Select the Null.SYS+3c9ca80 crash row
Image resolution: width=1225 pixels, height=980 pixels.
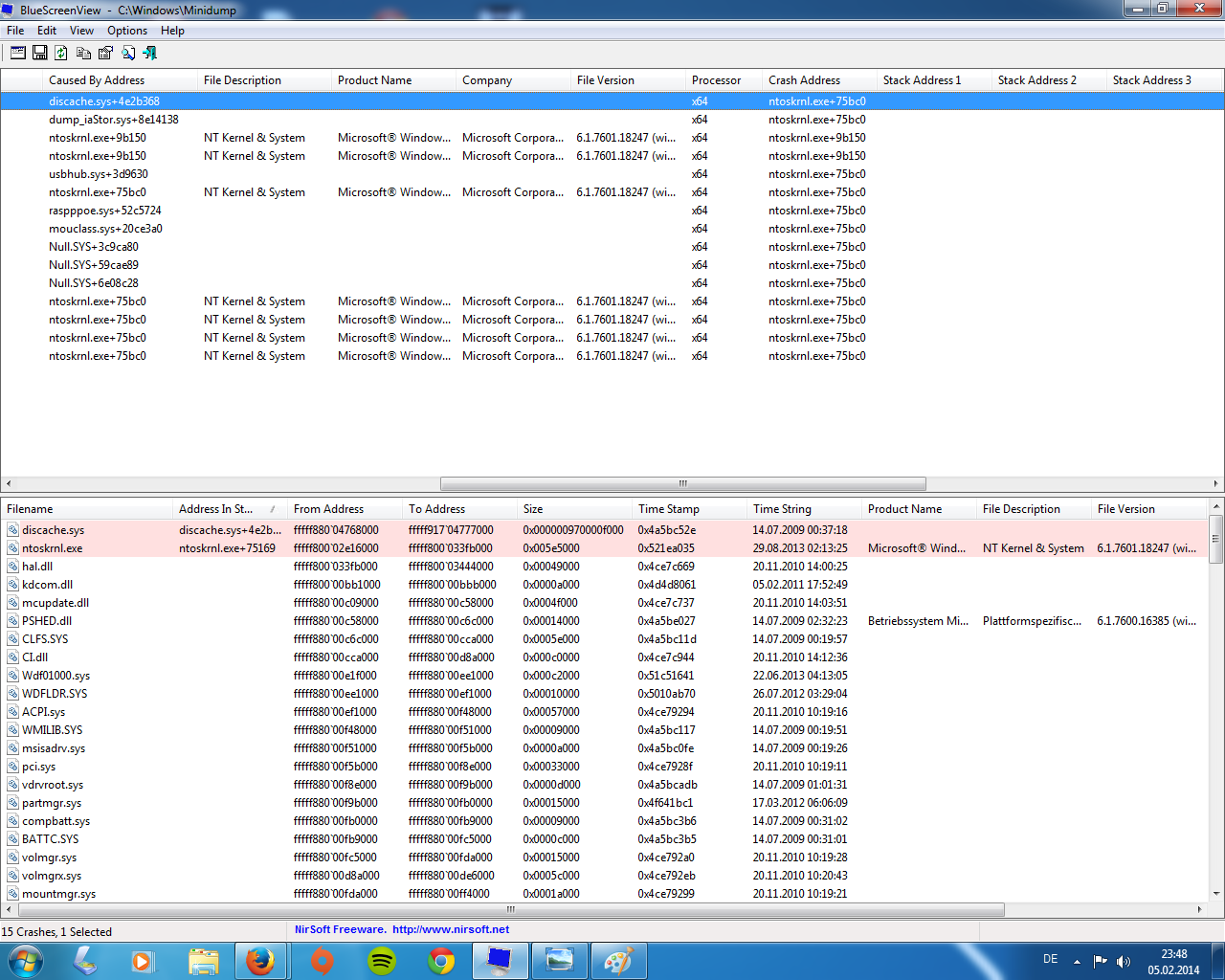click(612, 247)
